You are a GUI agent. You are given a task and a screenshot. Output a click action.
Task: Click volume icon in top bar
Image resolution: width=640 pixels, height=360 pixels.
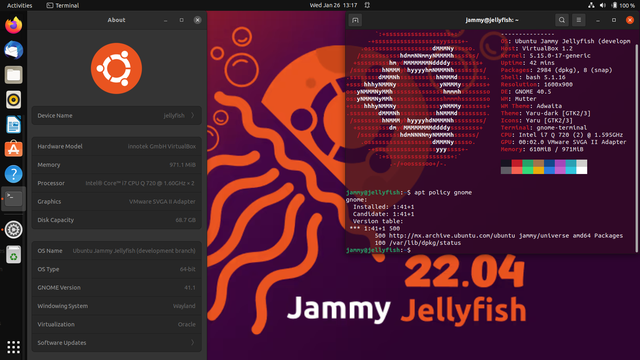(603, 5)
